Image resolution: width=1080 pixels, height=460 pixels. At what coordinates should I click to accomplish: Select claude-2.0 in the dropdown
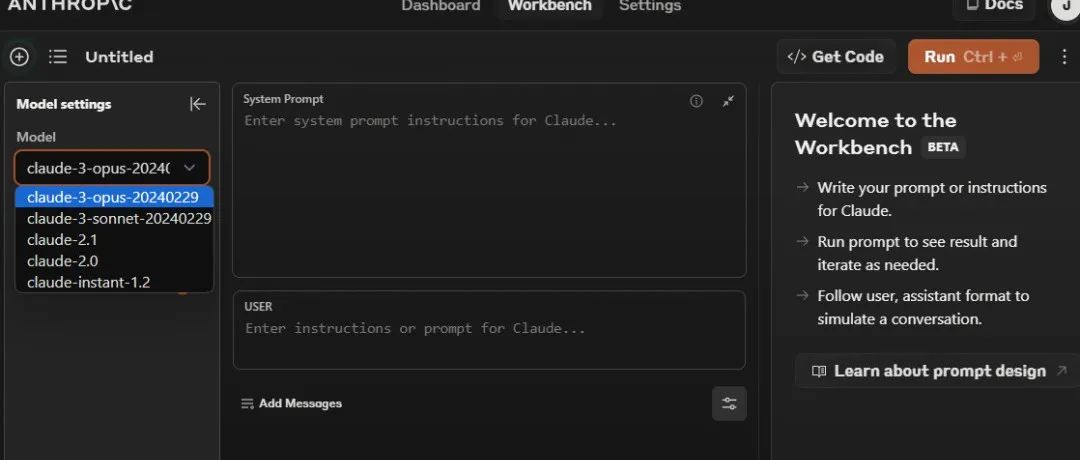pyautogui.click(x=62, y=261)
